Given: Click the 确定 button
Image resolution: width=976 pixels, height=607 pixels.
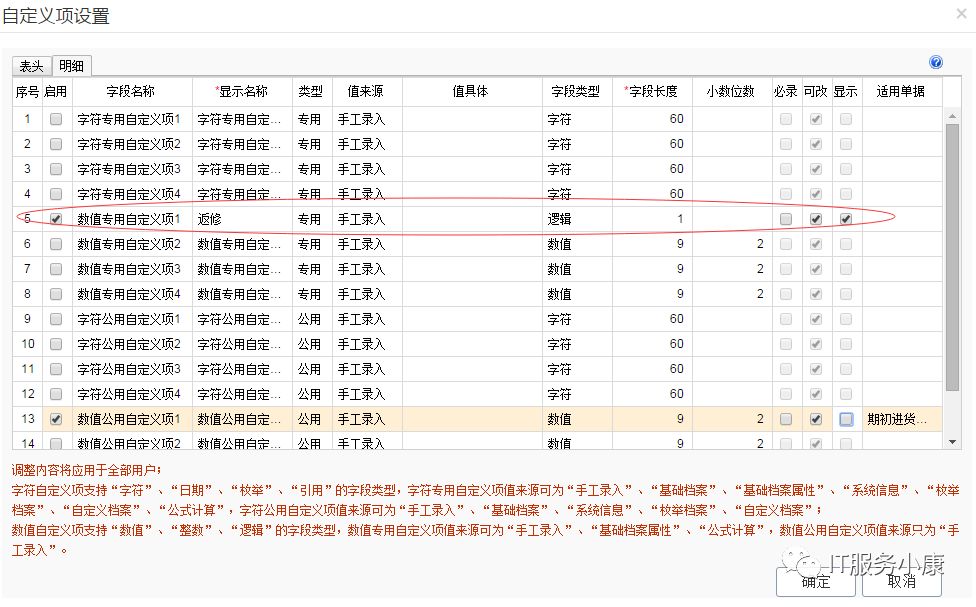Looking at the screenshot, I should coord(815,582).
